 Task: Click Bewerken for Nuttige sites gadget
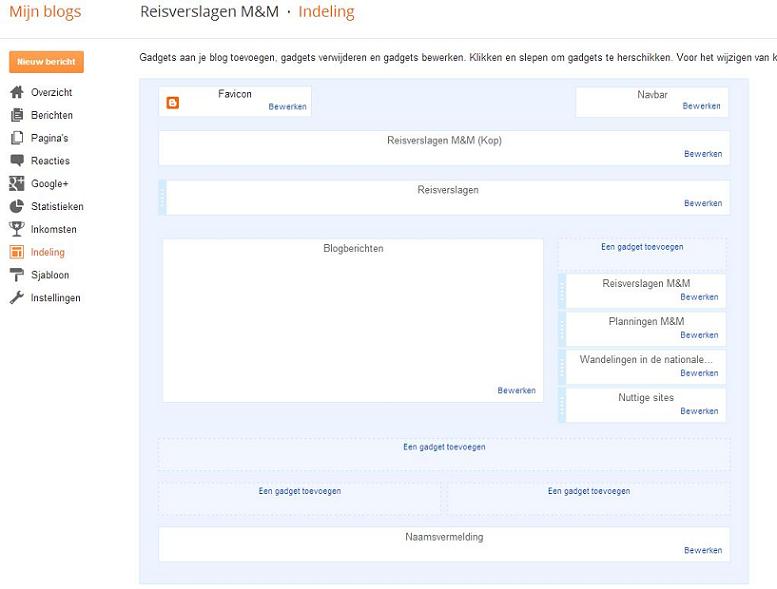(x=699, y=411)
